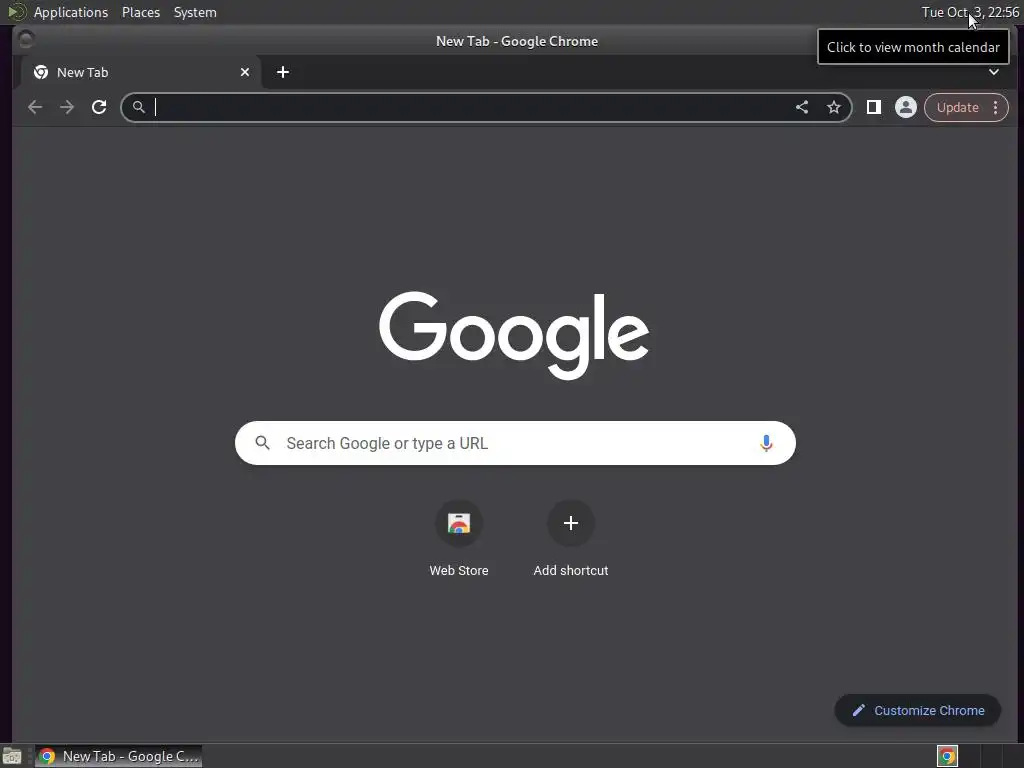This screenshot has width=1024, height=768.
Task: Select New Tab - Google Chrome taskbar entry
Action: tap(118, 756)
